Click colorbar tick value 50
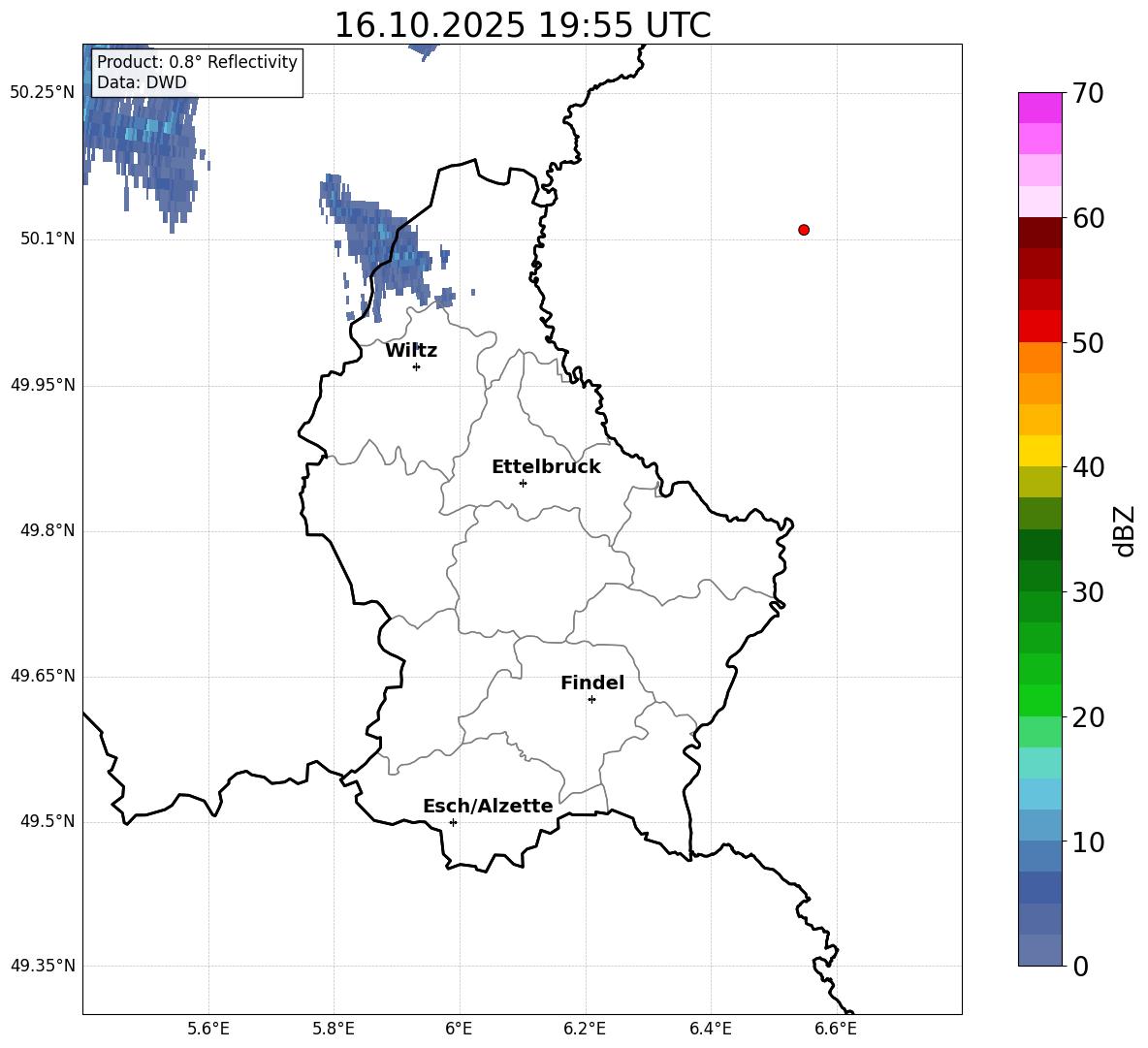This screenshot has height=1048, width=1148. pos(1088,342)
